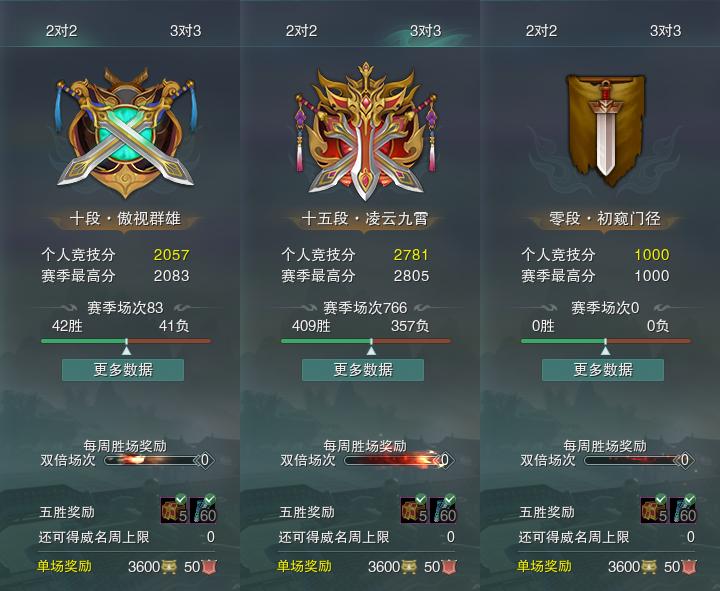This screenshot has width=720, height=591.
Task: Select the 3对3 tab in the middle panel
Action: [425, 31]
